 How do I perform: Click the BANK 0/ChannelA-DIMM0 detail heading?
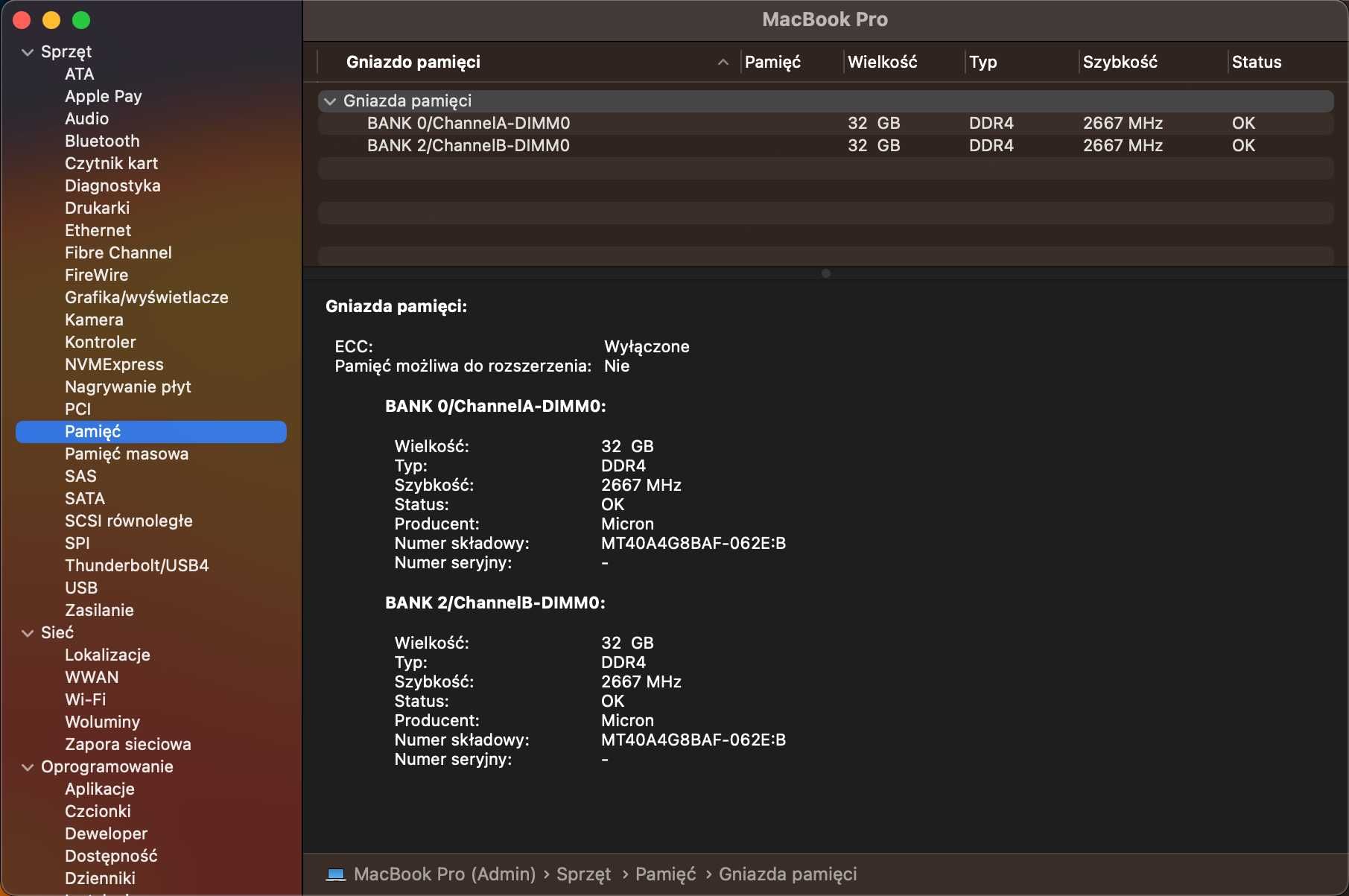(x=495, y=407)
